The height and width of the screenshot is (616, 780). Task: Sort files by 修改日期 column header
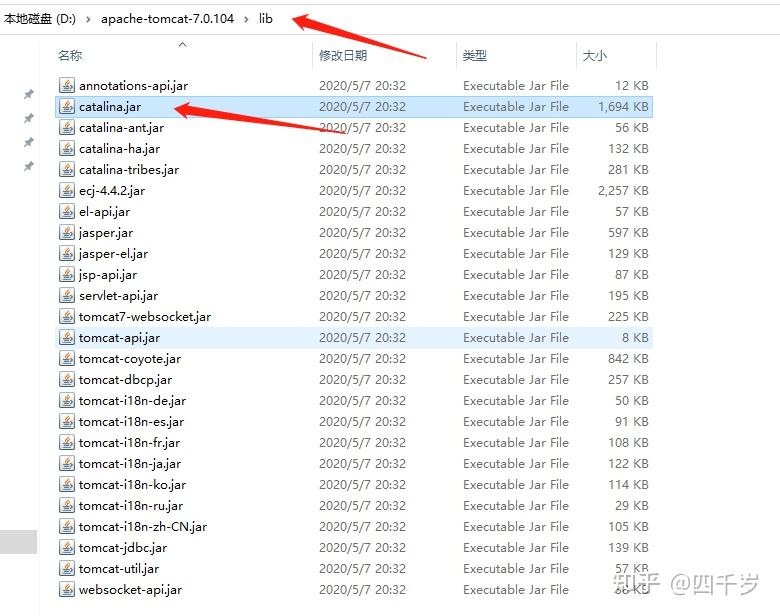tap(343, 55)
